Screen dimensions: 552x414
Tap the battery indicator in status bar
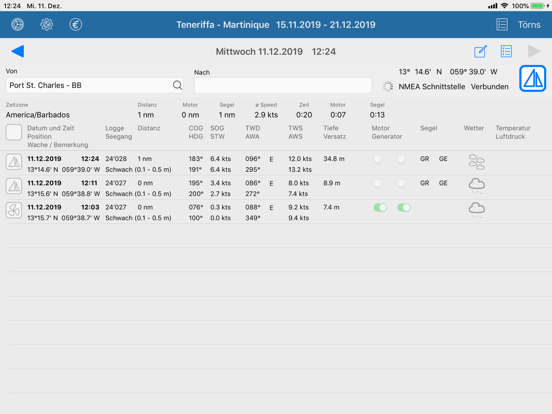click(x=538, y=6)
